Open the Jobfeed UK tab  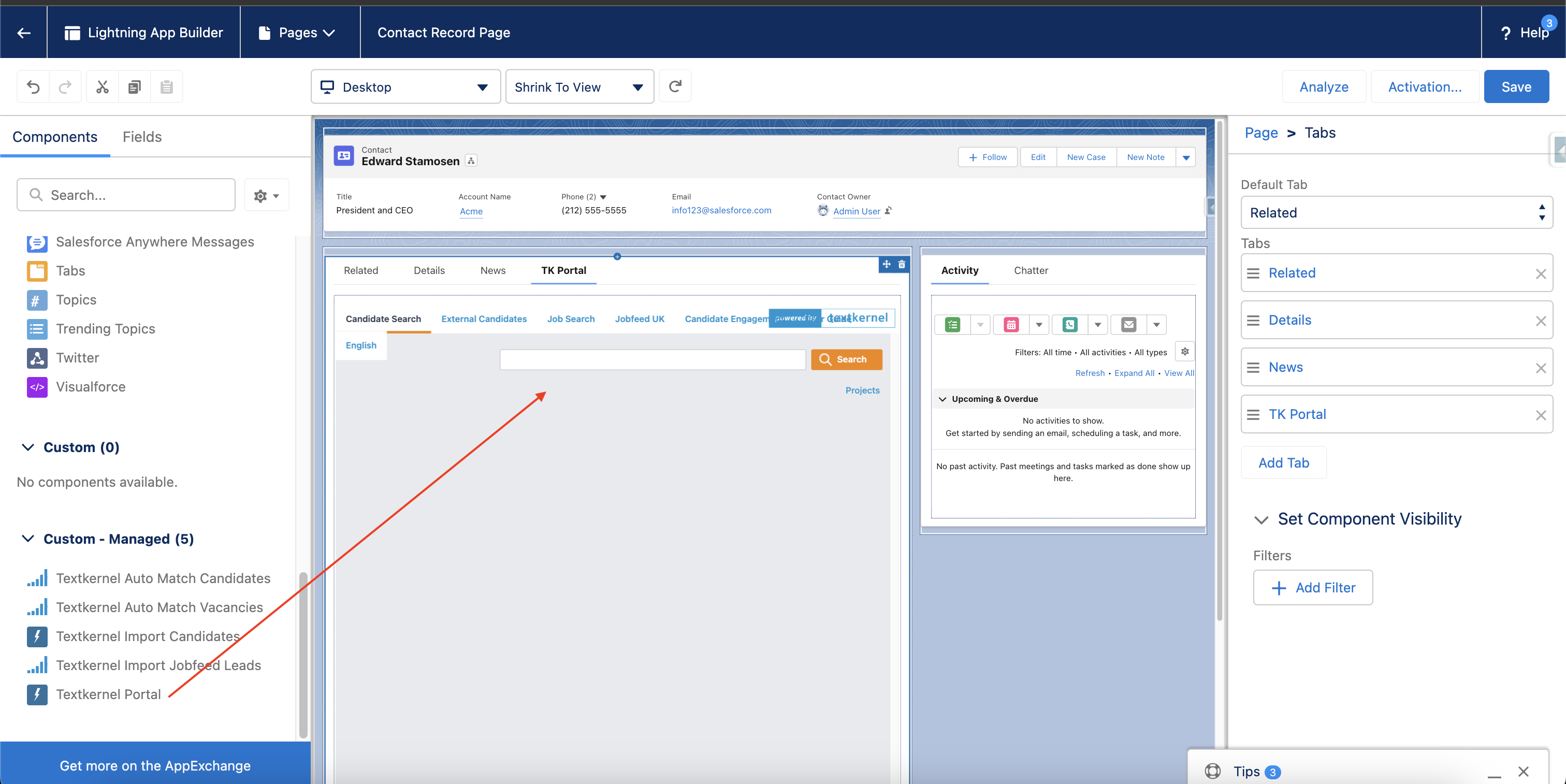tap(639, 319)
